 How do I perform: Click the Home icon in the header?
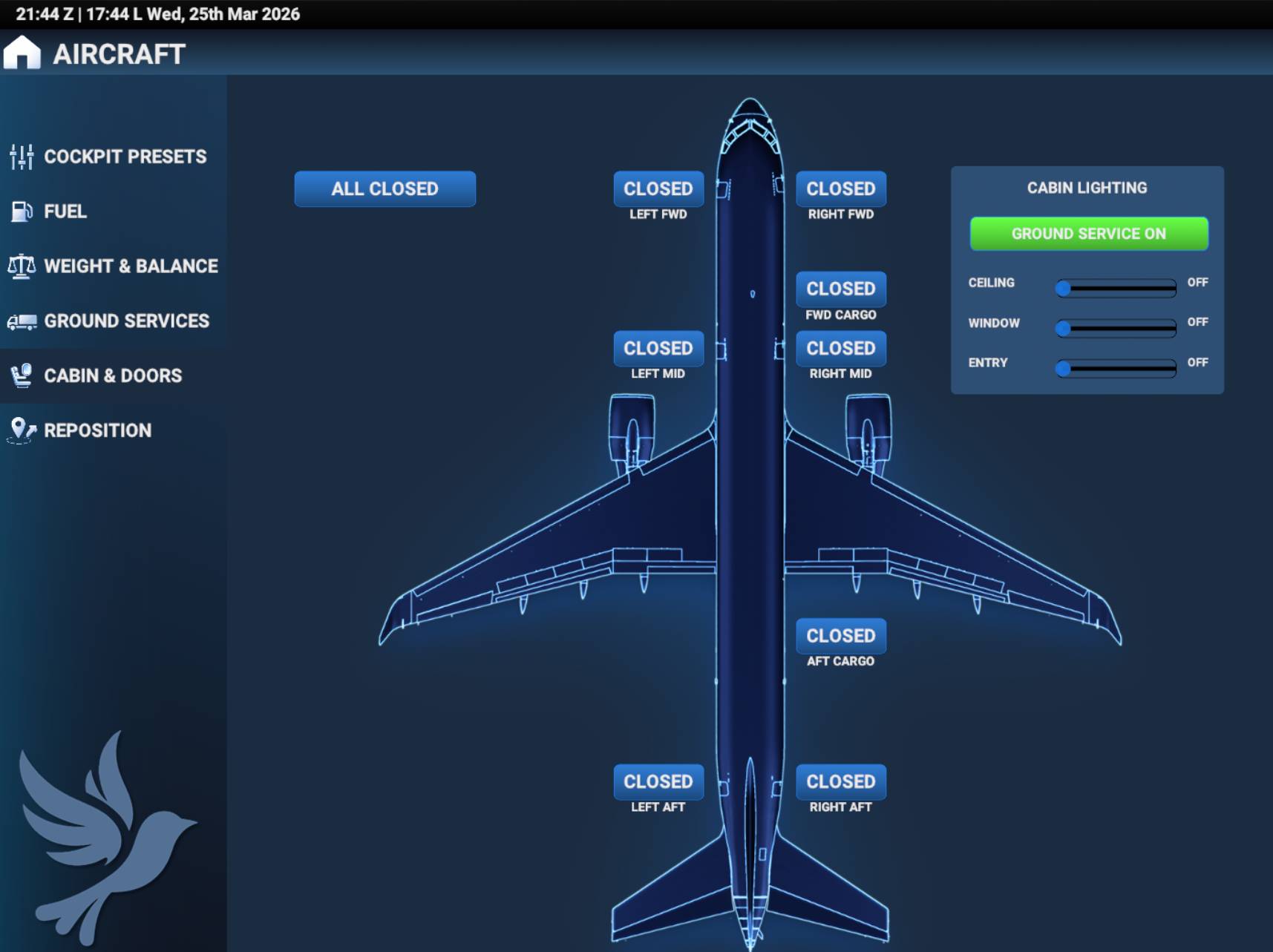point(21,53)
